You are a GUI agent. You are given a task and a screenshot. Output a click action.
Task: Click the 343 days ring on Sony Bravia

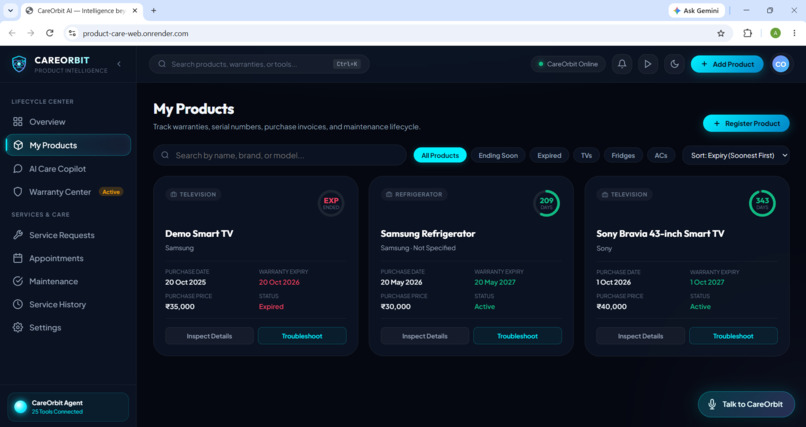[x=762, y=203]
